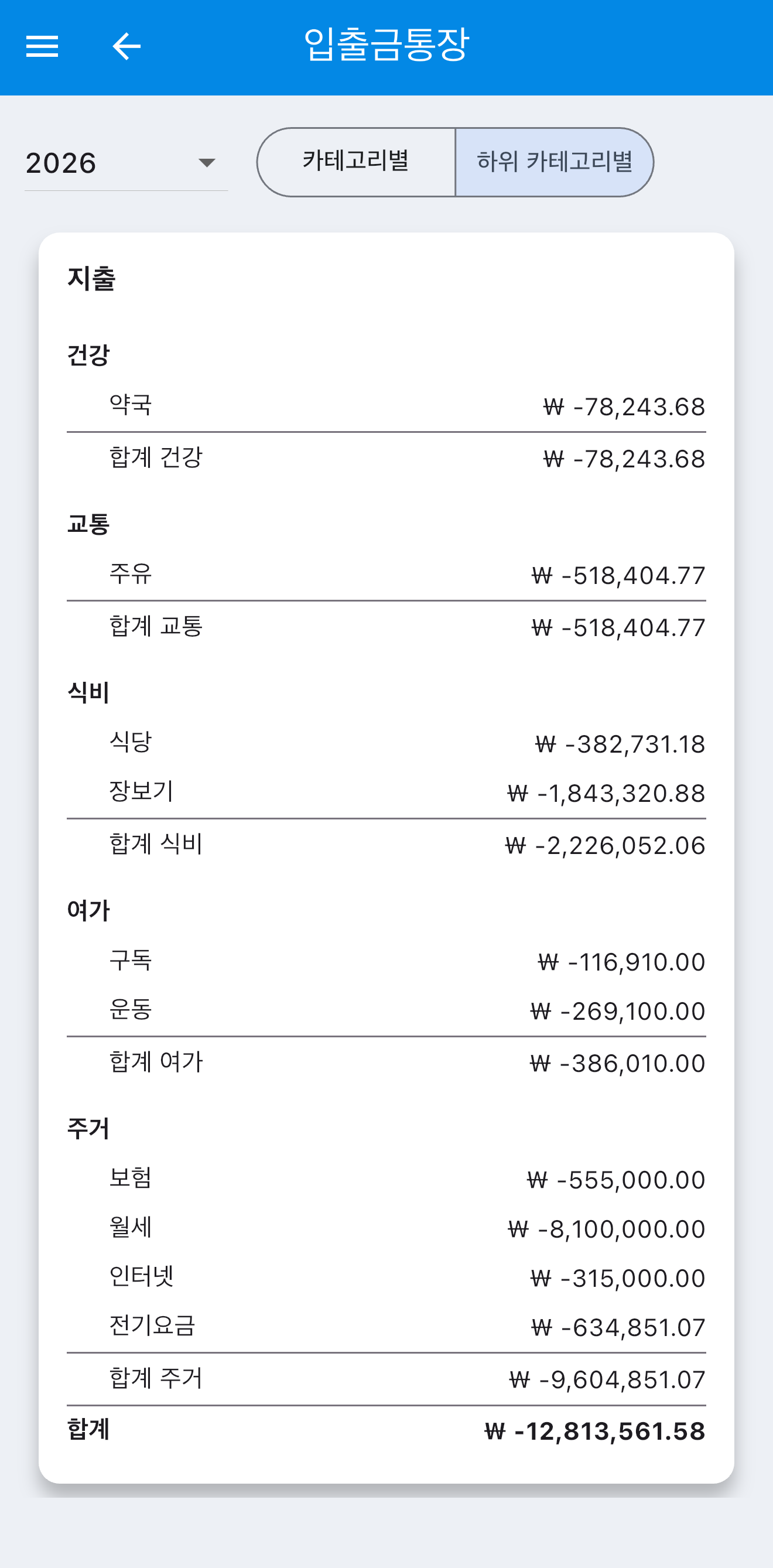Expand year selector via the dropdown arrow
Image resolution: width=773 pixels, height=1568 pixels.
click(x=207, y=162)
